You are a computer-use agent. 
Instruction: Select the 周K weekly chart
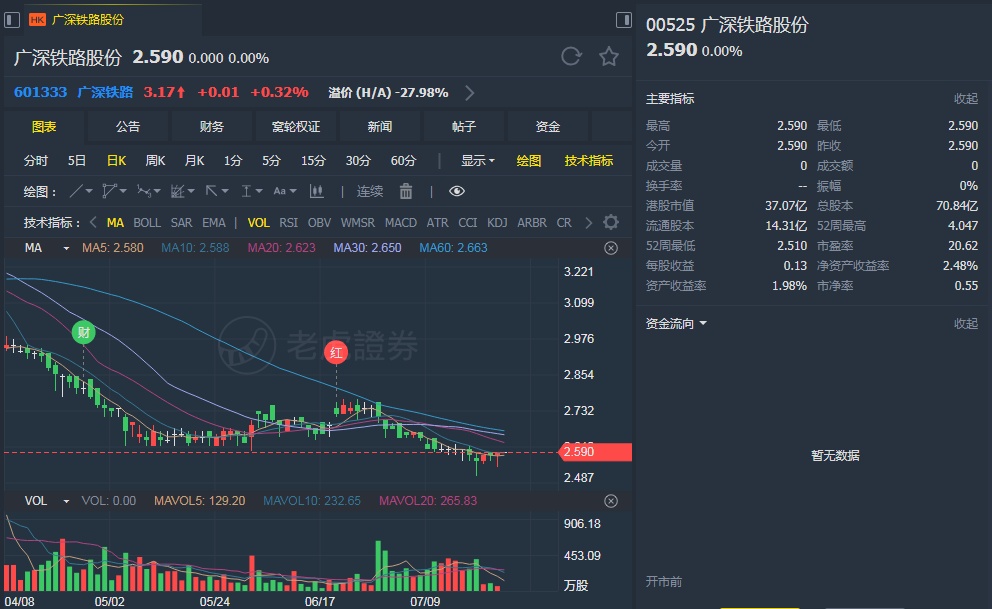click(x=155, y=161)
